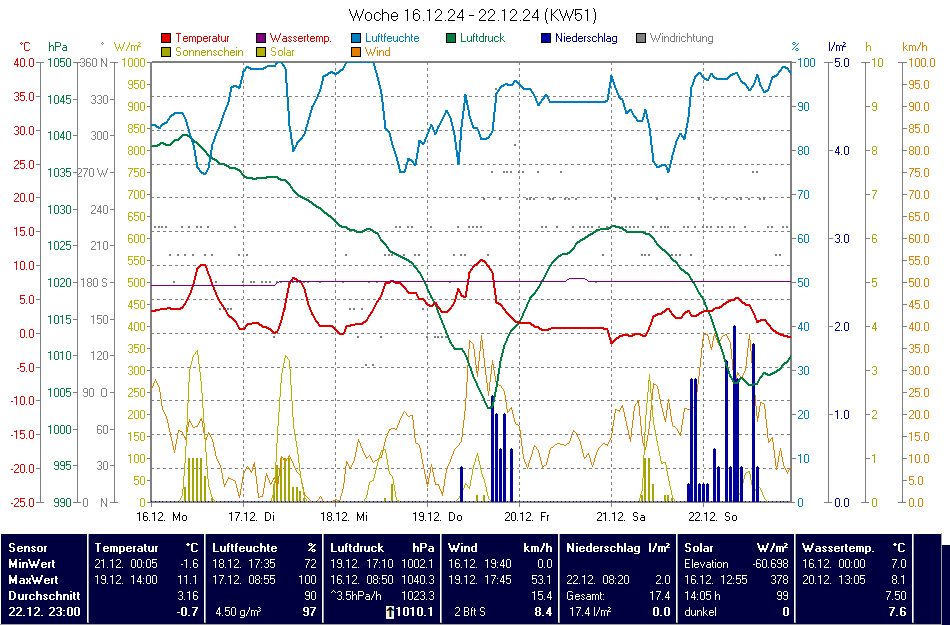
Task: Click the dunkel status text
Action: 700,612
